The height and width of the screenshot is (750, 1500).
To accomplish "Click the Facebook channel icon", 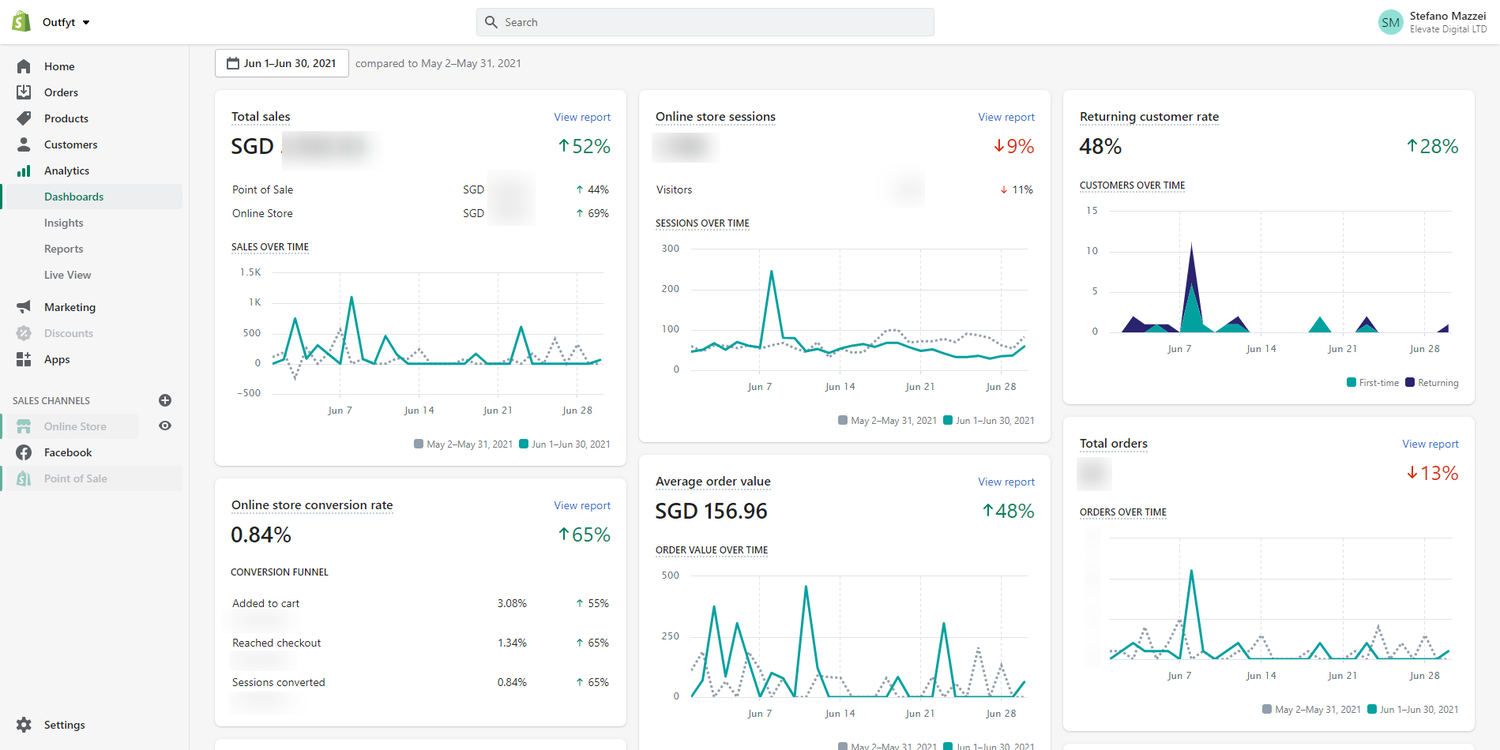I will [x=24, y=452].
